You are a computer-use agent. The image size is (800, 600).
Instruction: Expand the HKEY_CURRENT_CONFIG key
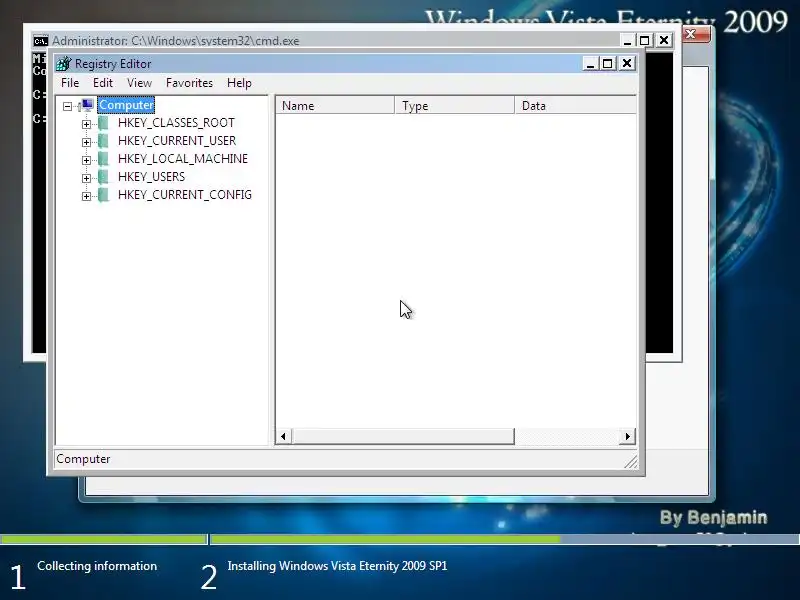pos(86,196)
